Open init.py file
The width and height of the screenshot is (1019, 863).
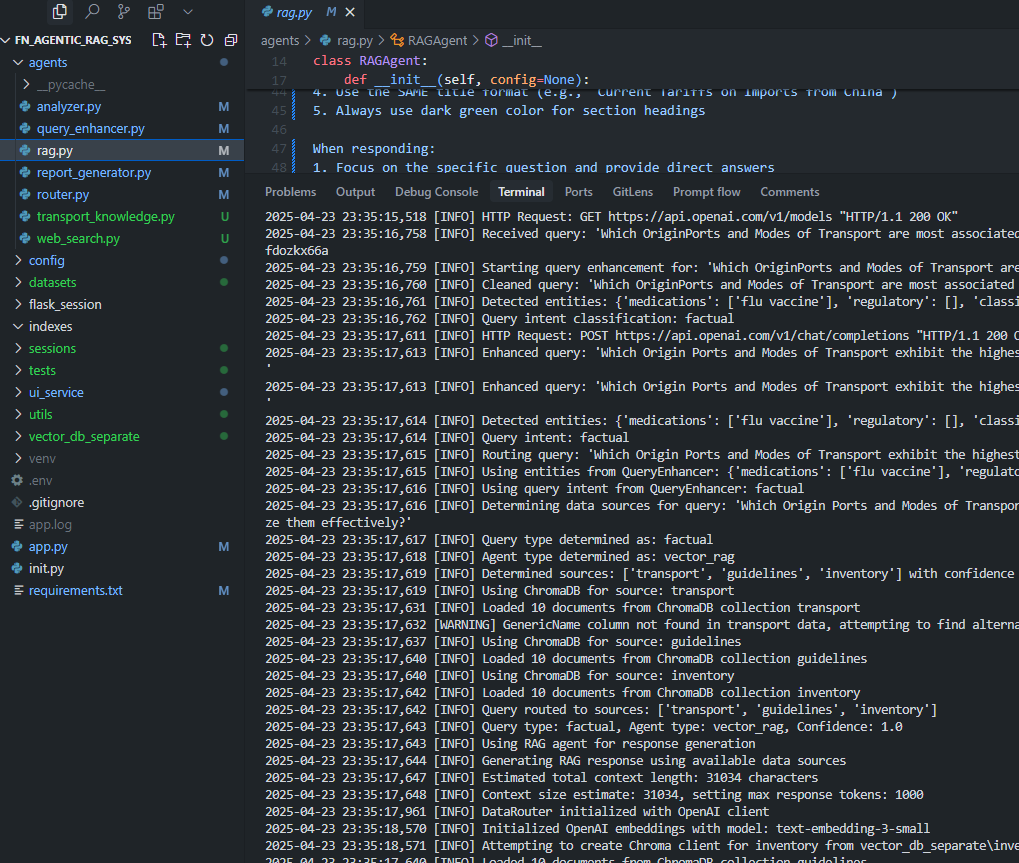pyautogui.click(x=46, y=569)
